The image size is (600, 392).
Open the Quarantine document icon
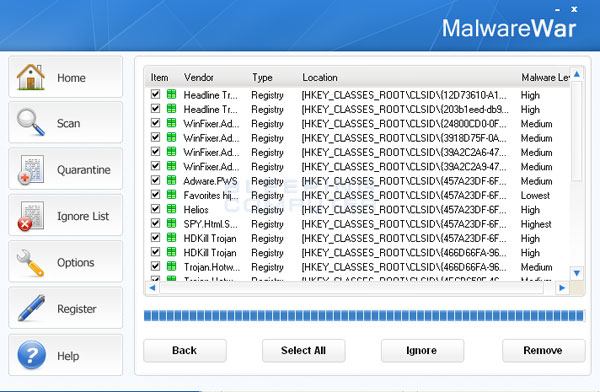pos(31,170)
